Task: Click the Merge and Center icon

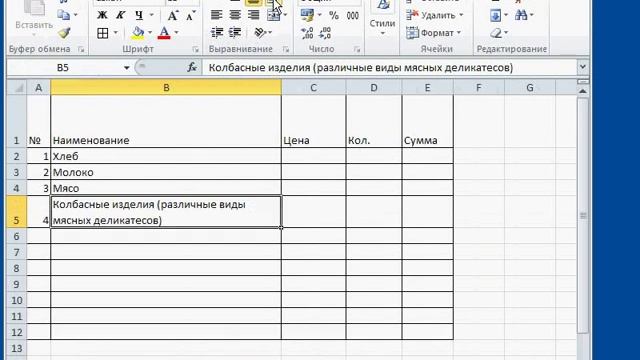Action: (273, 16)
